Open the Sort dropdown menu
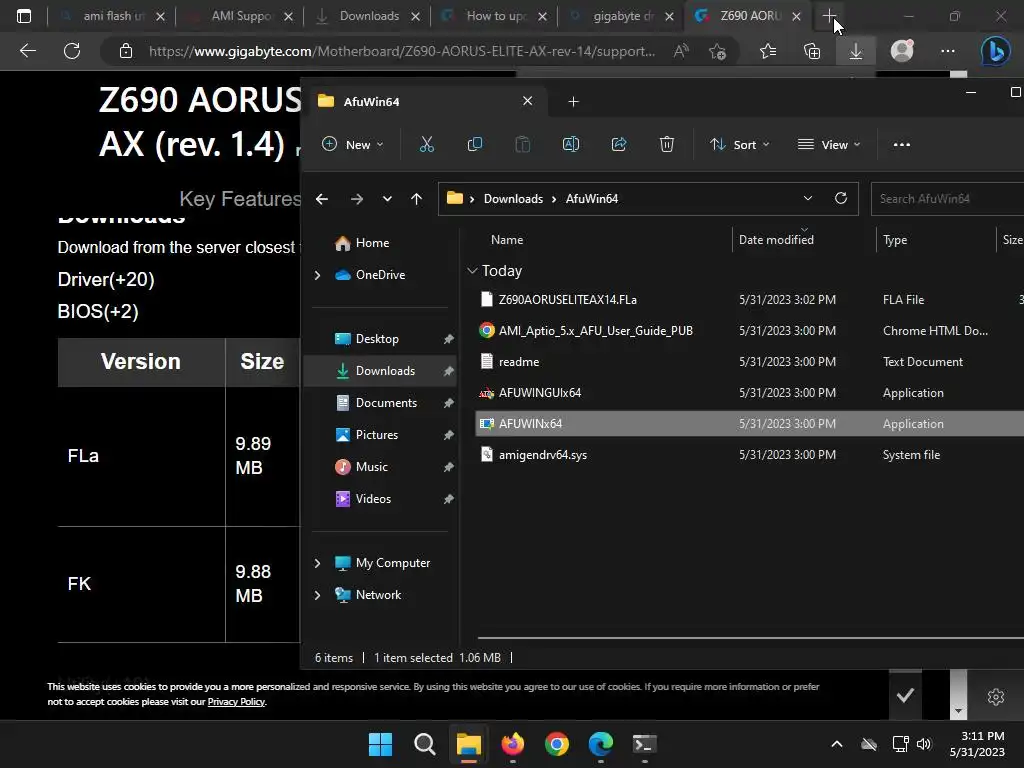This screenshot has height=768, width=1024. (739, 144)
